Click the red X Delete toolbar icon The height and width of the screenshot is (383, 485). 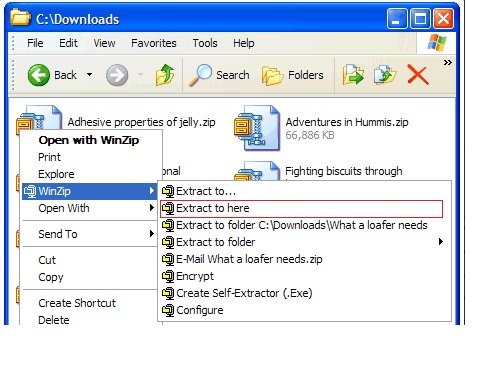click(x=418, y=75)
